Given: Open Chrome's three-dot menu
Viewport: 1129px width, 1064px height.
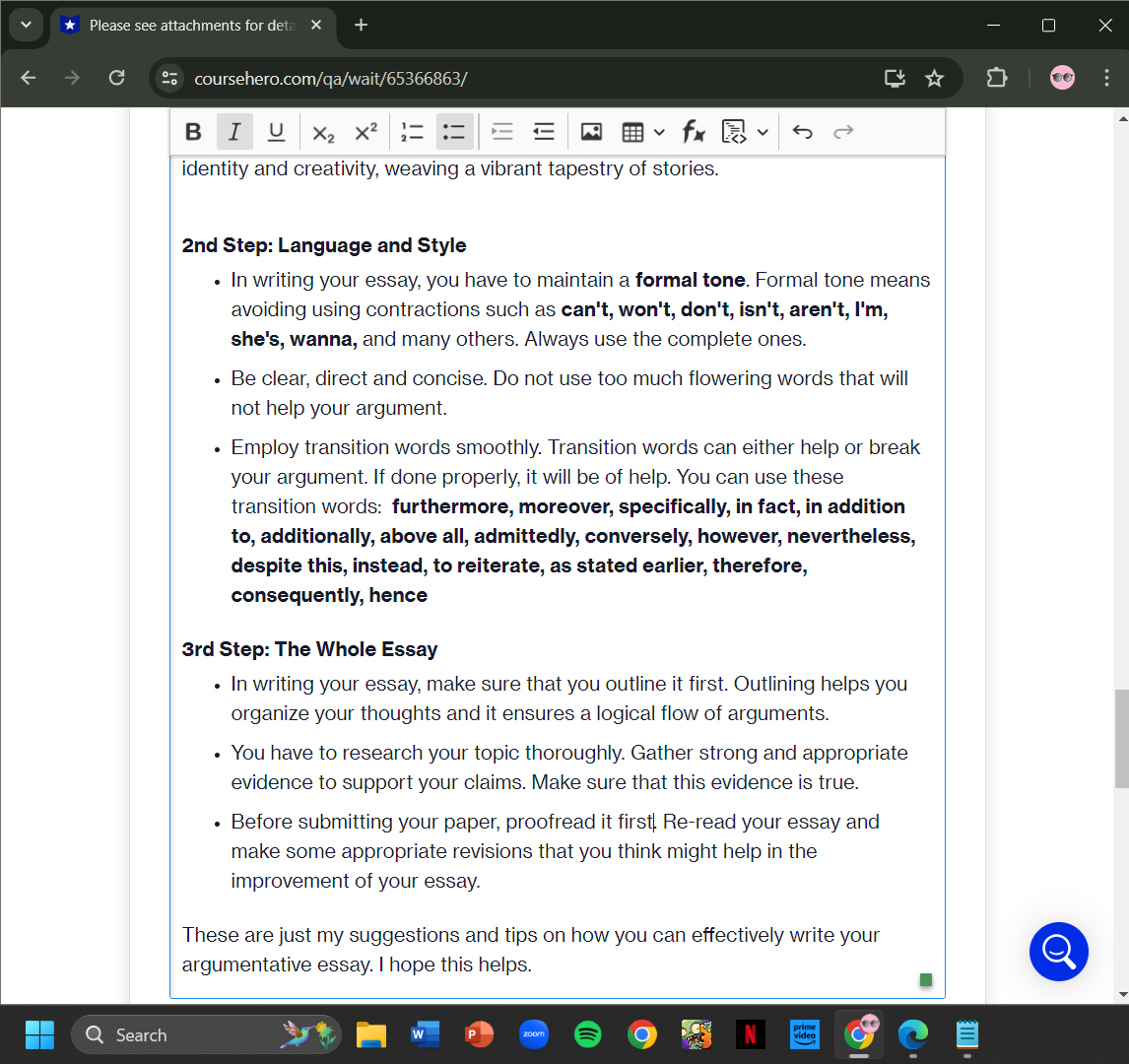Looking at the screenshot, I should (x=1108, y=77).
